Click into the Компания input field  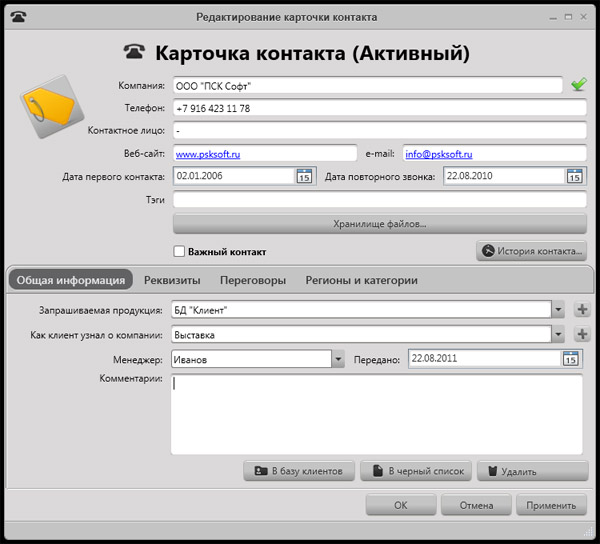click(x=368, y=86)
